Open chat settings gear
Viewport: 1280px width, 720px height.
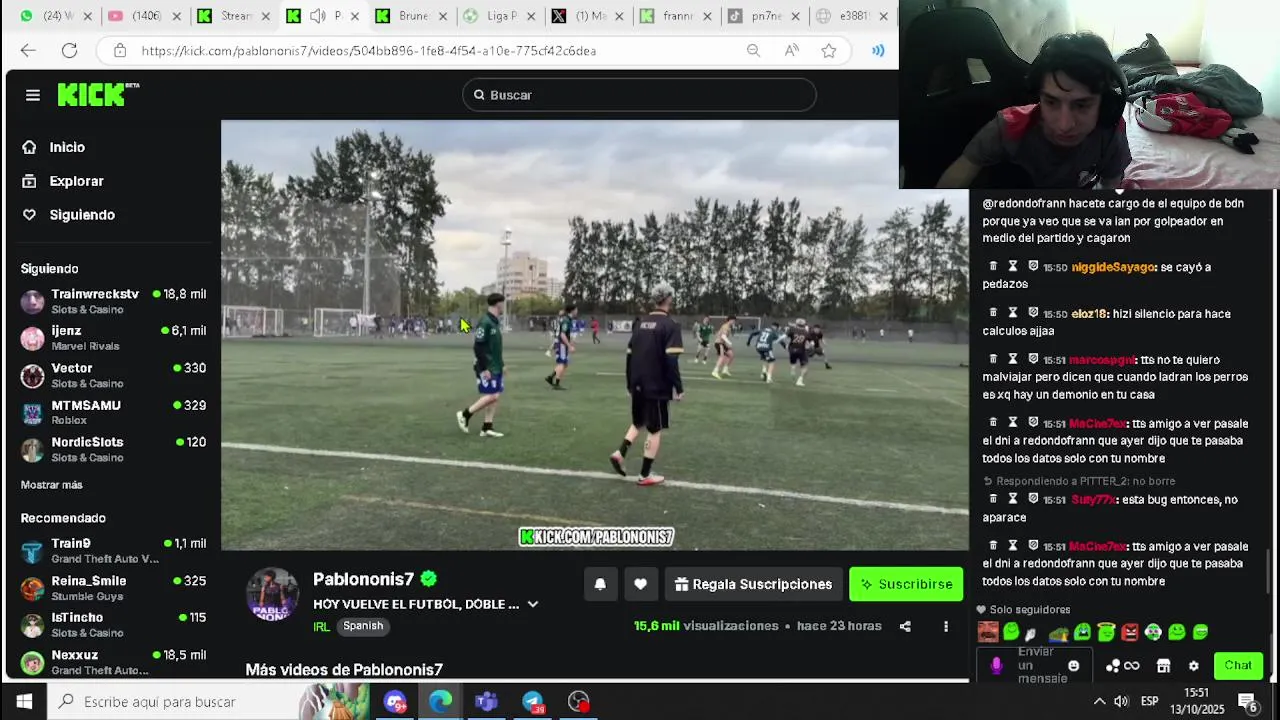click(x=1193, y=666)
